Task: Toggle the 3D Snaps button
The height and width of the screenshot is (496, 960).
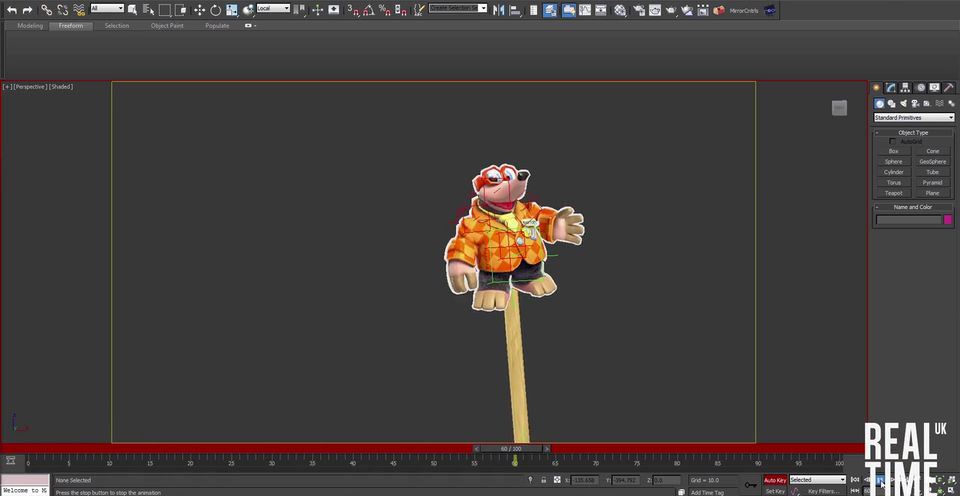Action: pyautogui.click(x=353, y=10)
